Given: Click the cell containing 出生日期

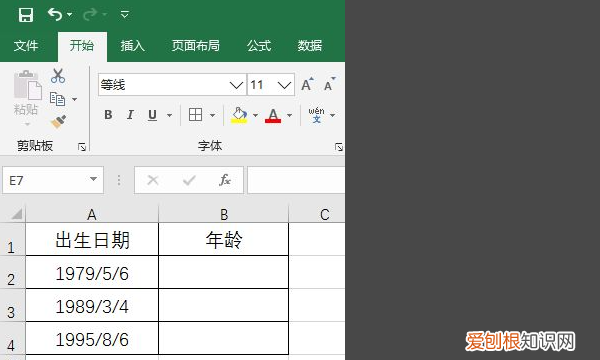Looking at the screenshot, I should pos(92,239).
